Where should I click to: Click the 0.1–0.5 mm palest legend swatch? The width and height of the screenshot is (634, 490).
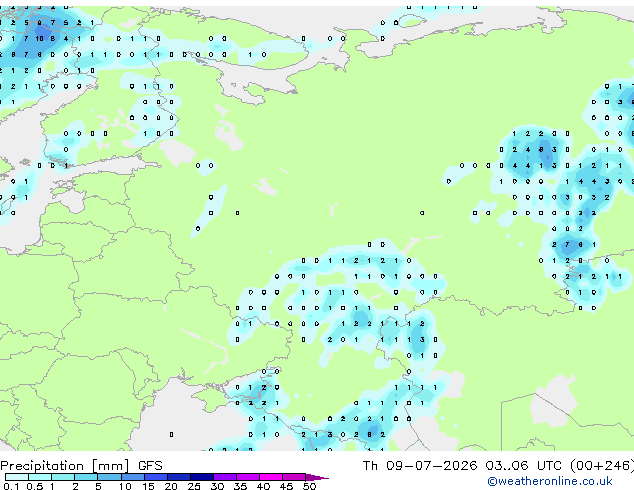coord(17,477)
